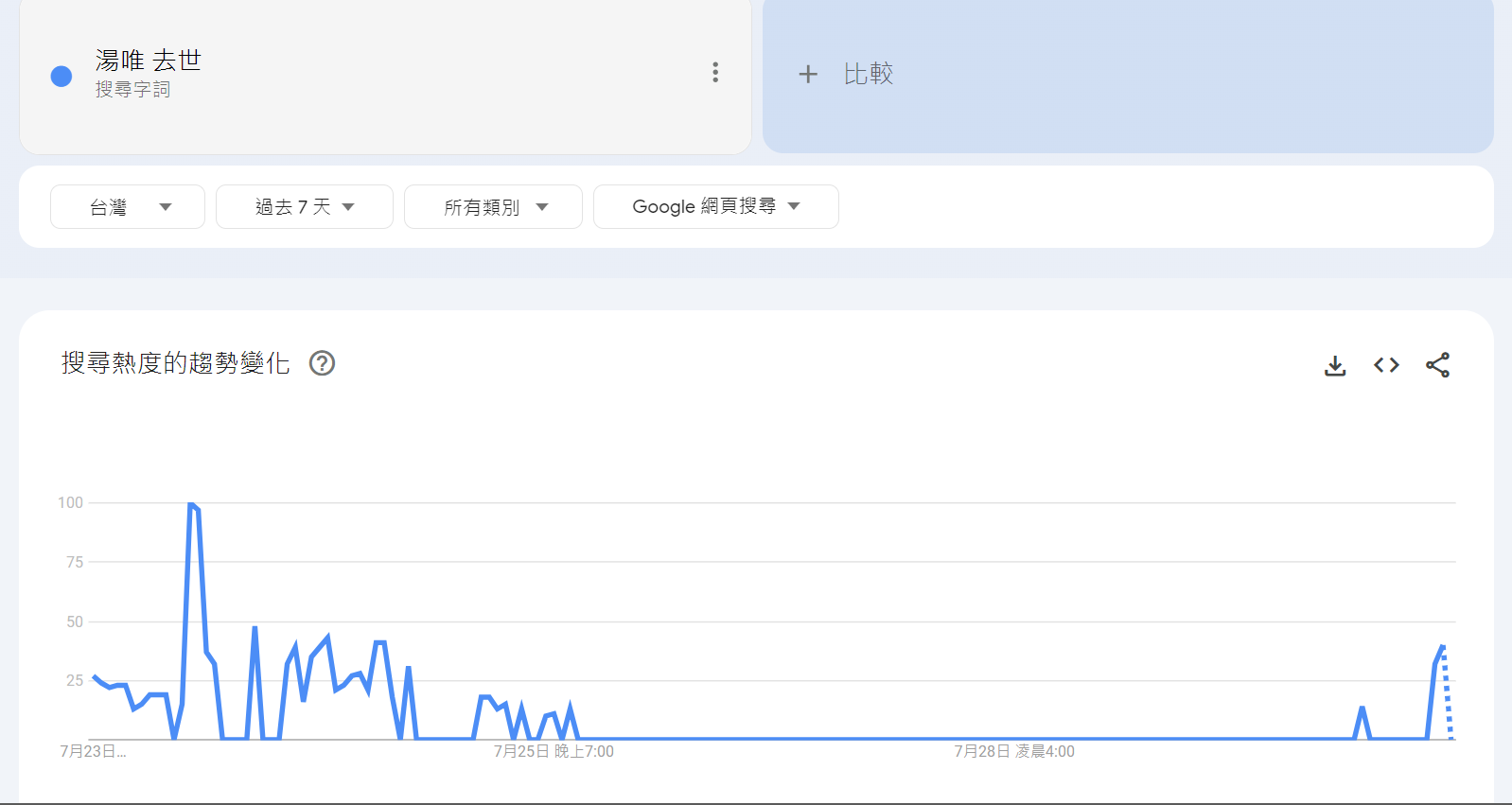Click the blue dot beside 湯唯 去世
Screen dimensions: 1512x805
(x=62, y=77)
